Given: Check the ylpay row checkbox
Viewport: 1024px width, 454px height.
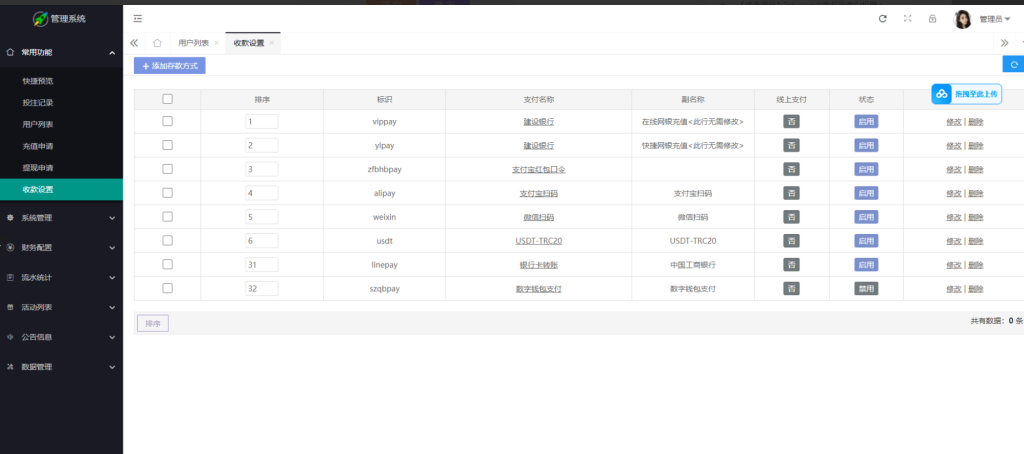Looking at the screenshot, I should [167, 145].
